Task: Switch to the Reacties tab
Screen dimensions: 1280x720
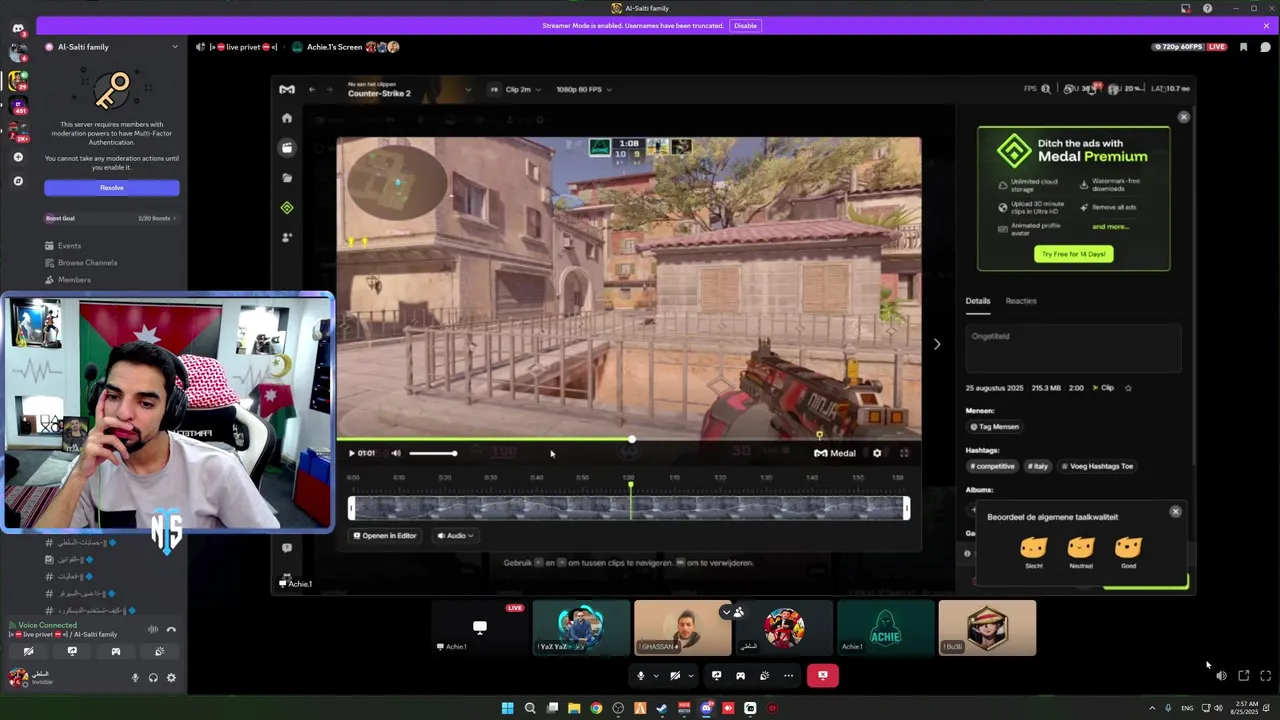Action: [x=1021, y=301]
